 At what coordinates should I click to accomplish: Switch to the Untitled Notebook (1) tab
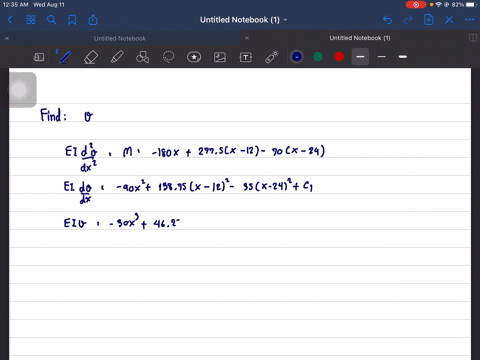pos(360,38)
